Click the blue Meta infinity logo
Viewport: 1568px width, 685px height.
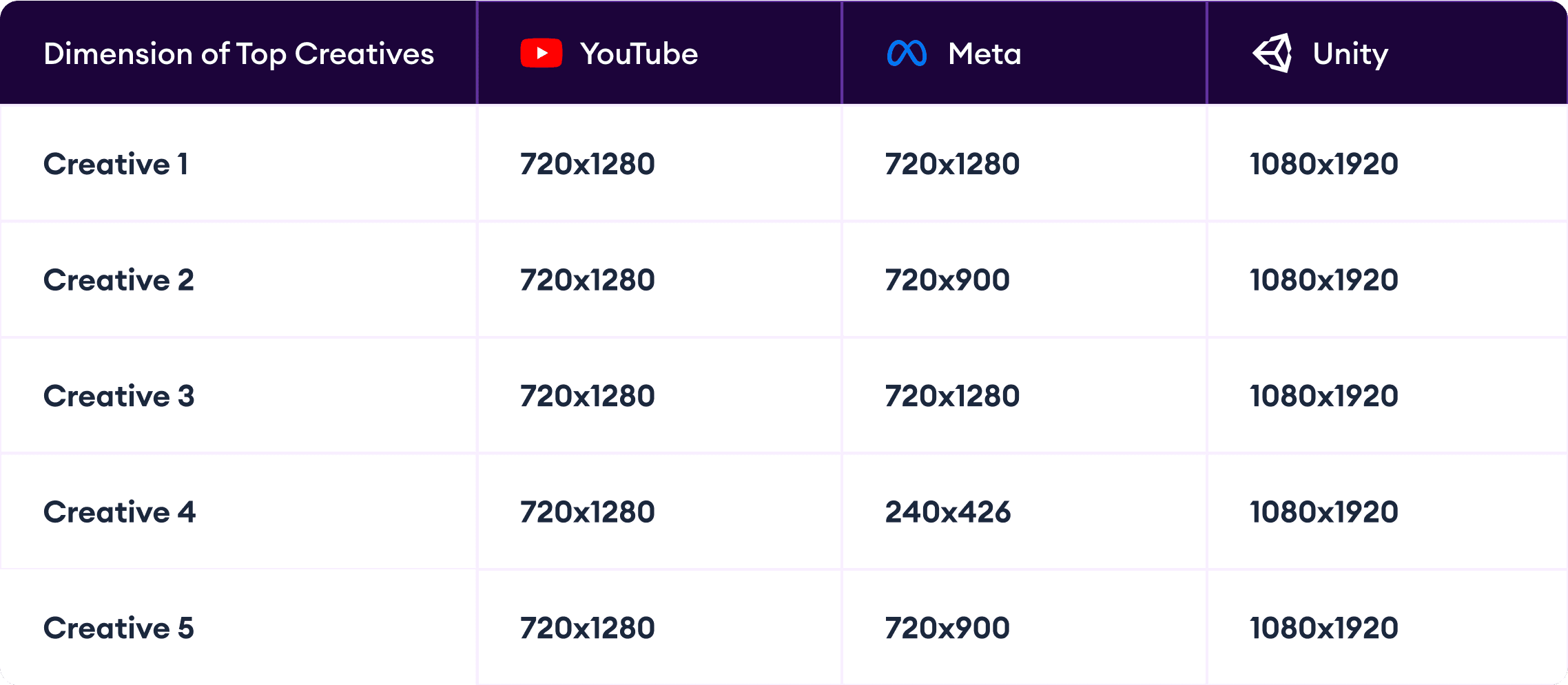pyautogui.click(x=907, y=54)
